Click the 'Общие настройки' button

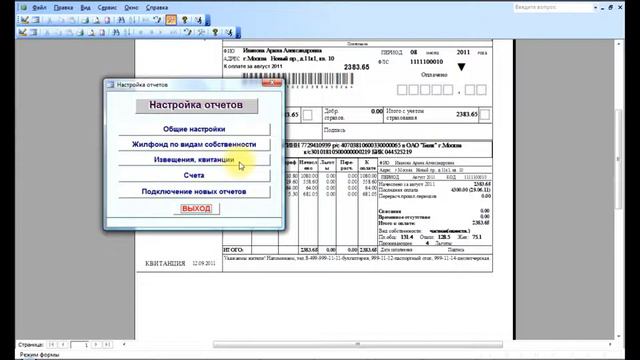tap(194, 129)
